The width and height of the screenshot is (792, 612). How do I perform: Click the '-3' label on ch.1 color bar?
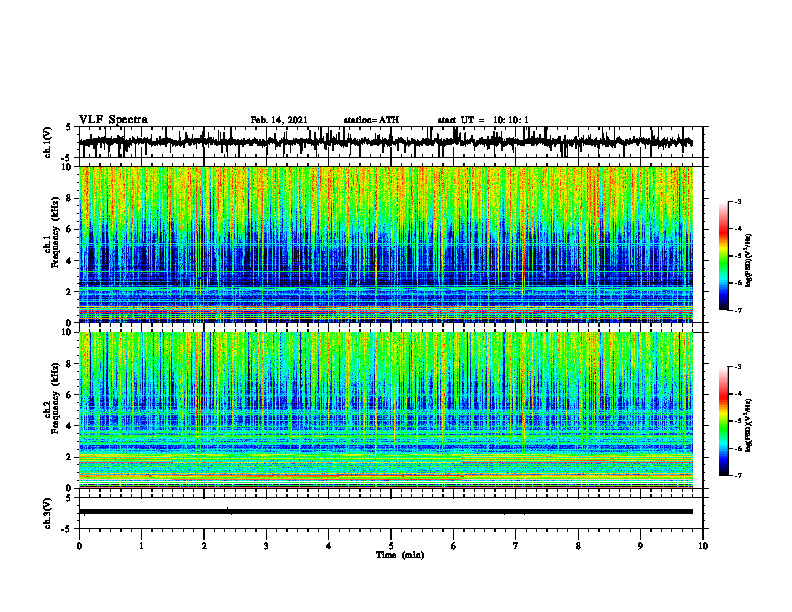[x=737, y=201]
